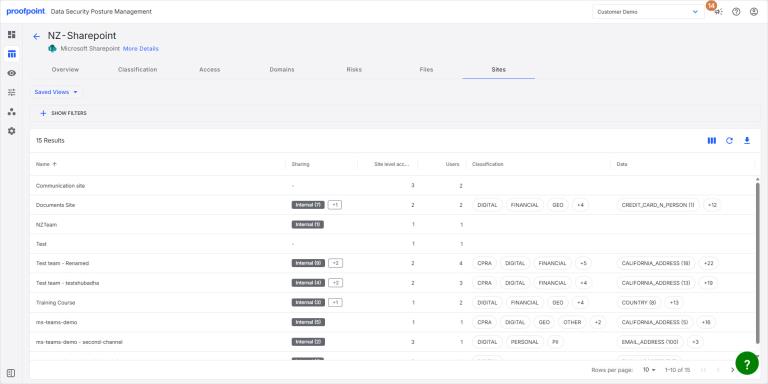Screen dimensions: 768x384
Task: Click the column chooser icon above table
Action: pos(712,141)
